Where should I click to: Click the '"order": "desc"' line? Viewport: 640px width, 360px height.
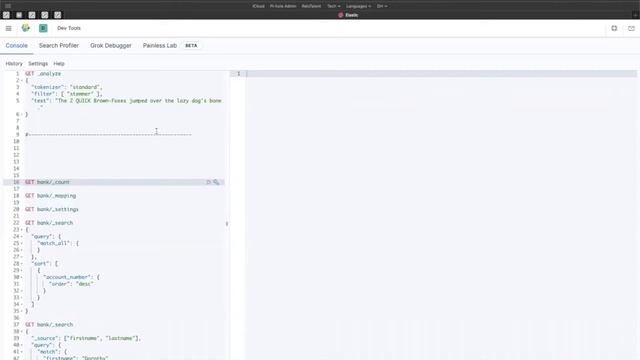pyautogui.click(x=71, y=284)
